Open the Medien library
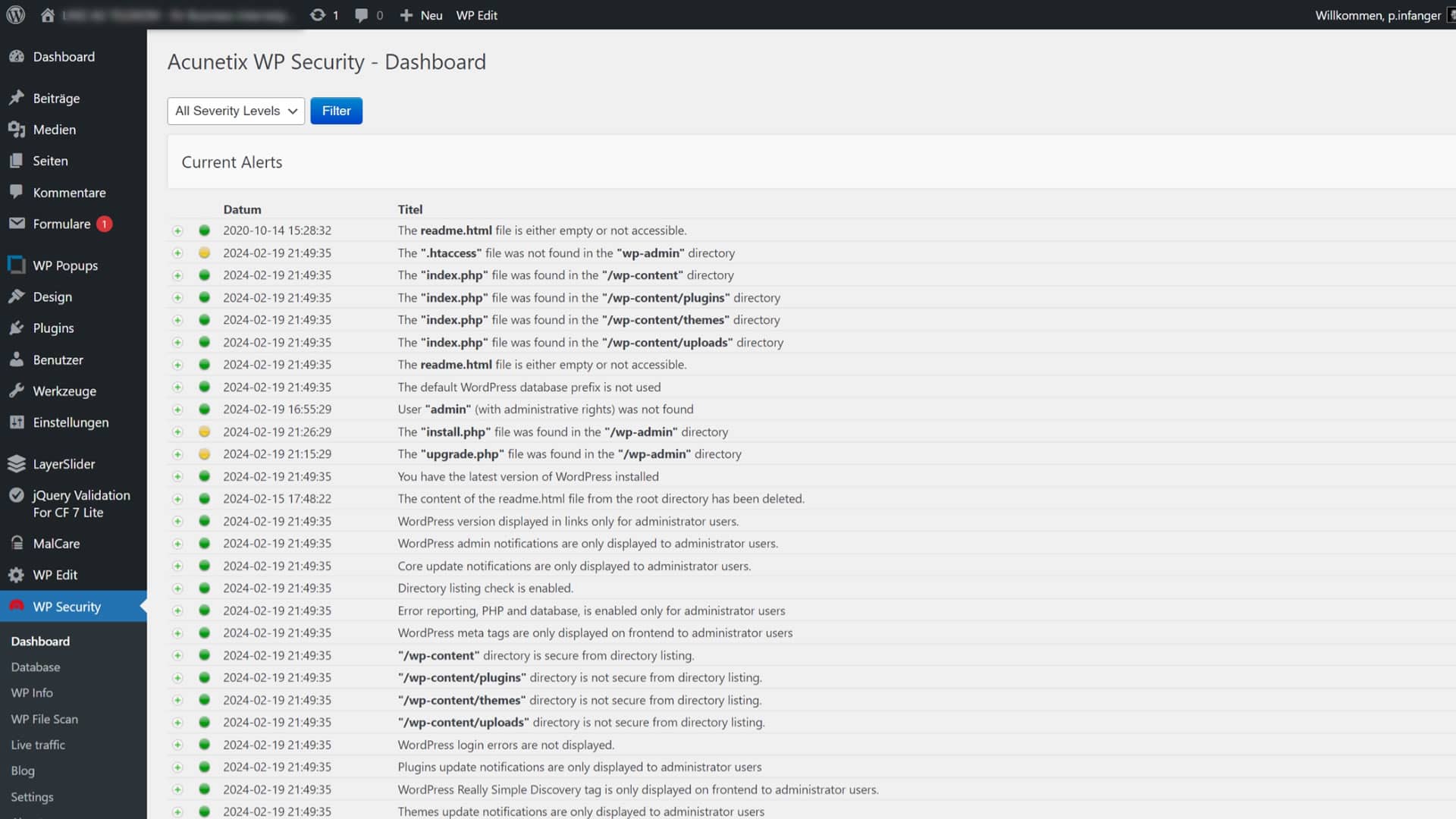This screenshot has width=1456, height=819. pos(54,130)
